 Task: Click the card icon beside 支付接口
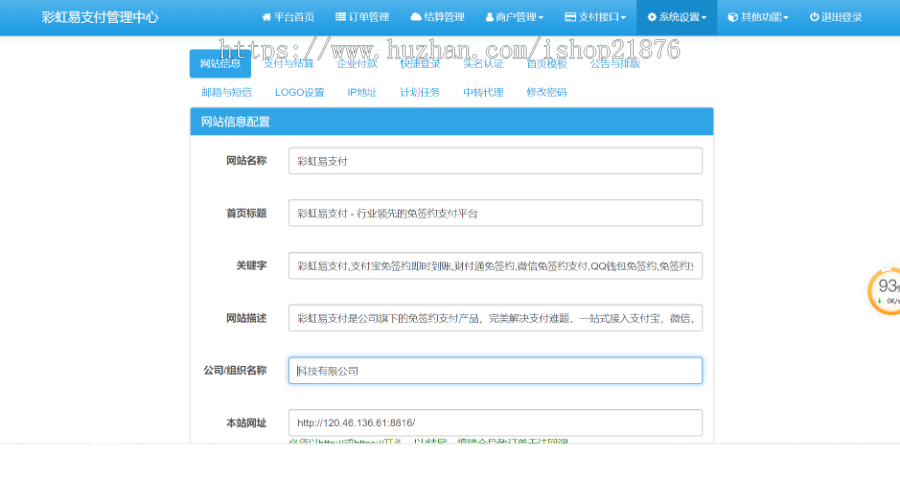coord(570,17)
